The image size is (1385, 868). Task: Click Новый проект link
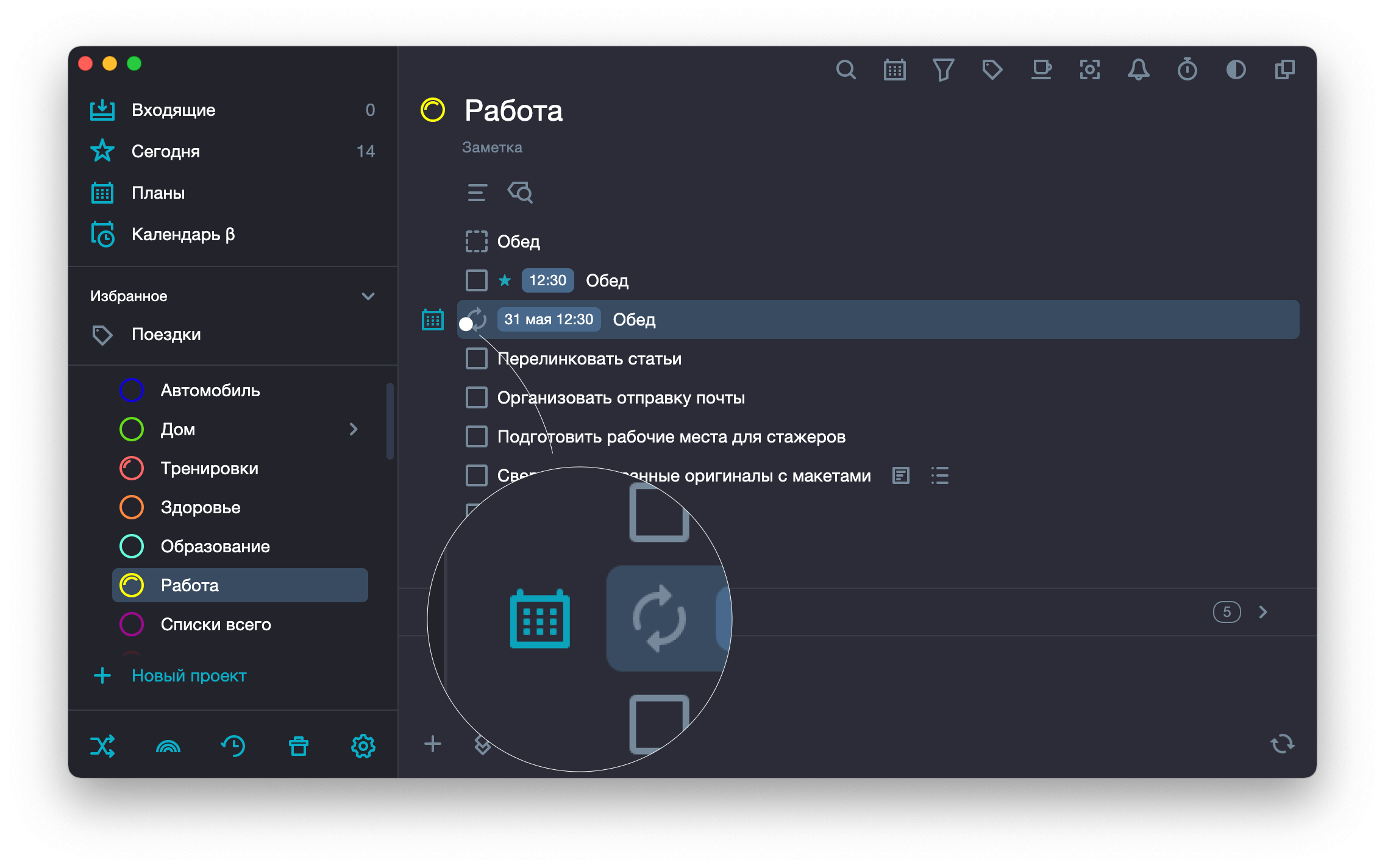click(189, 675)
